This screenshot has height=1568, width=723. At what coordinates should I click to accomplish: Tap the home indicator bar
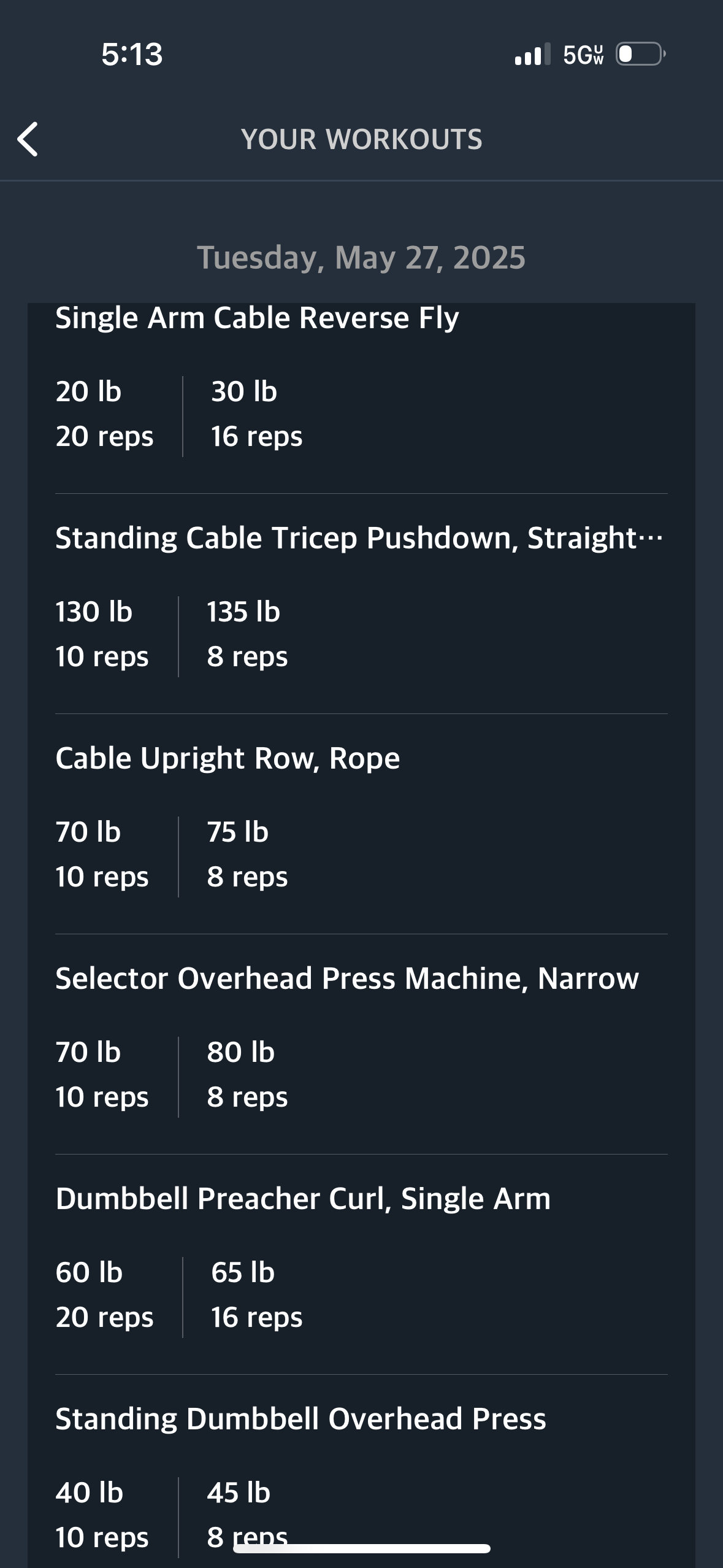coord(361,1548)
